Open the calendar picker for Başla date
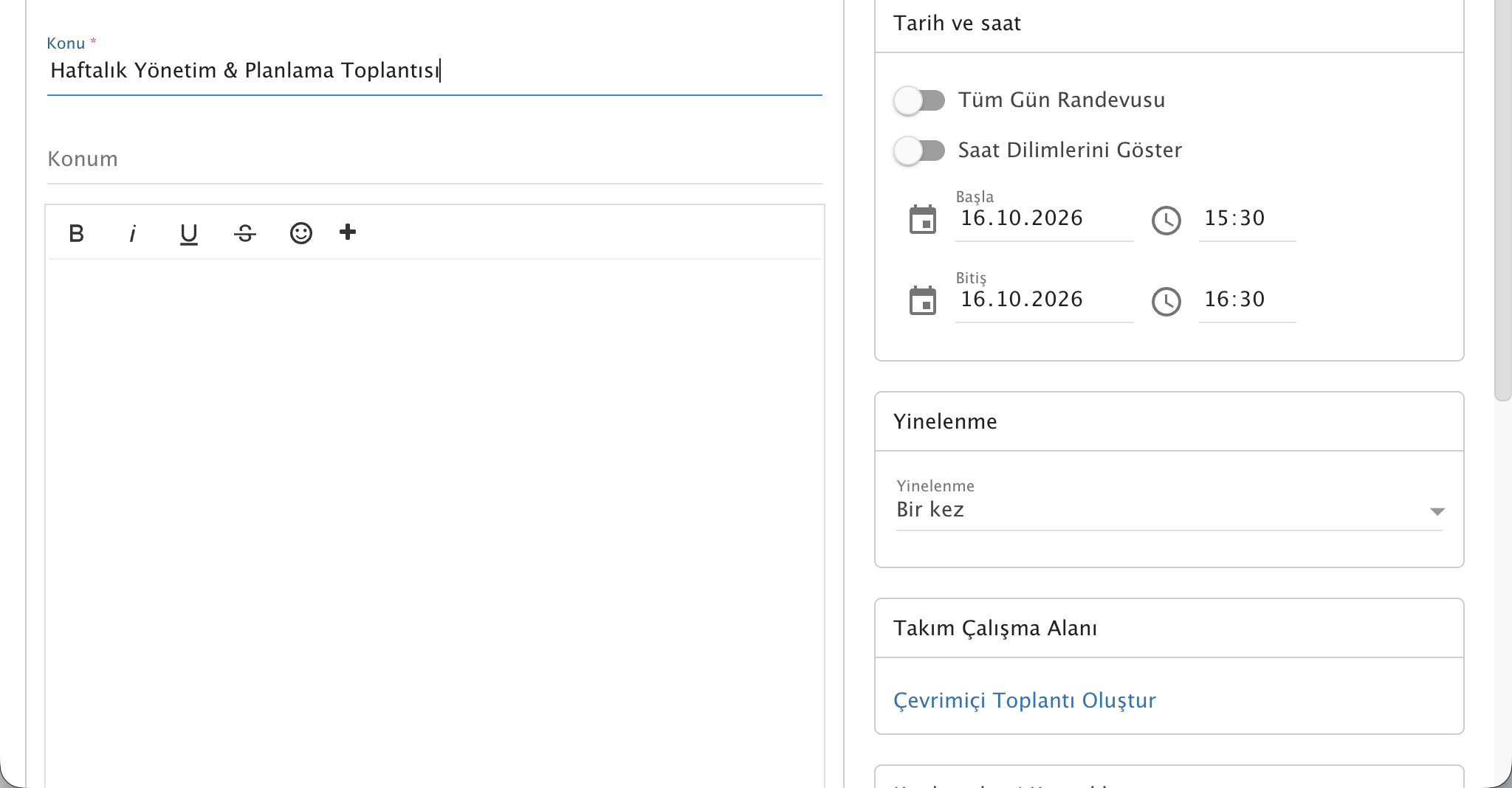Image resolution: width=1512 pixels, height=788 pixels. 923,220
